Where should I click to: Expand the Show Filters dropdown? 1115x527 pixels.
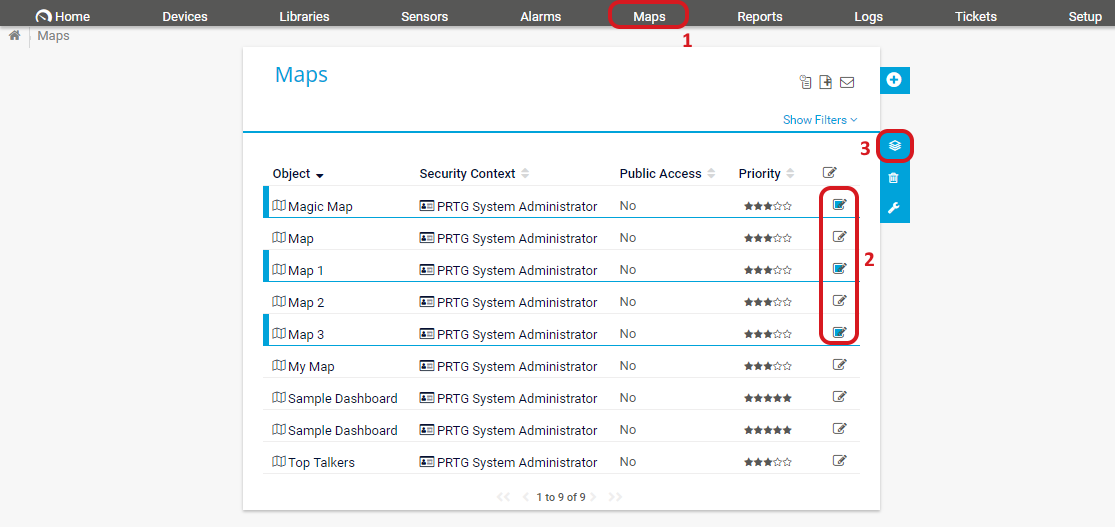[820, 120]
